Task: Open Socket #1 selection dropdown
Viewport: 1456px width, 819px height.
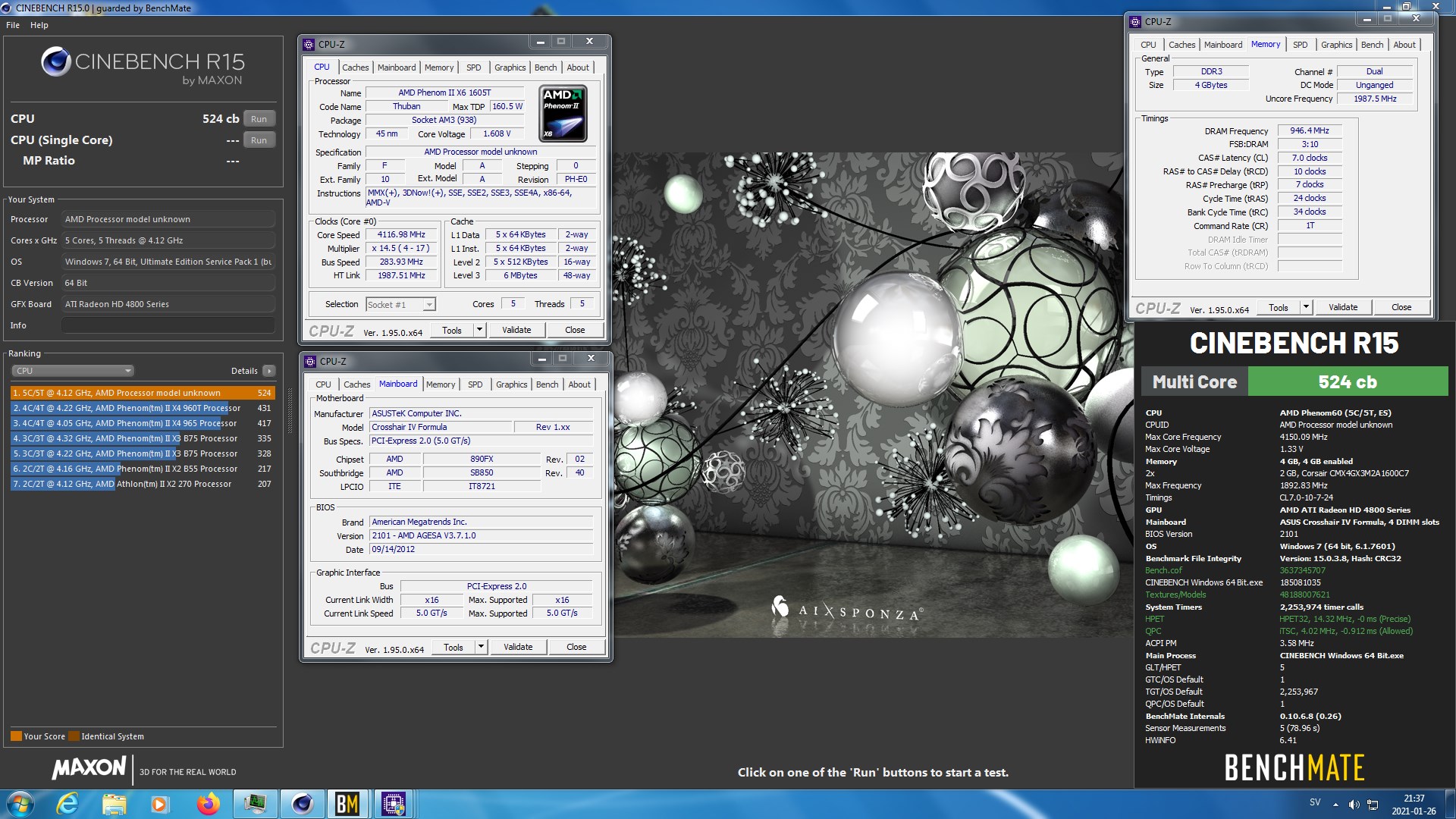Action: coord(400,304)
